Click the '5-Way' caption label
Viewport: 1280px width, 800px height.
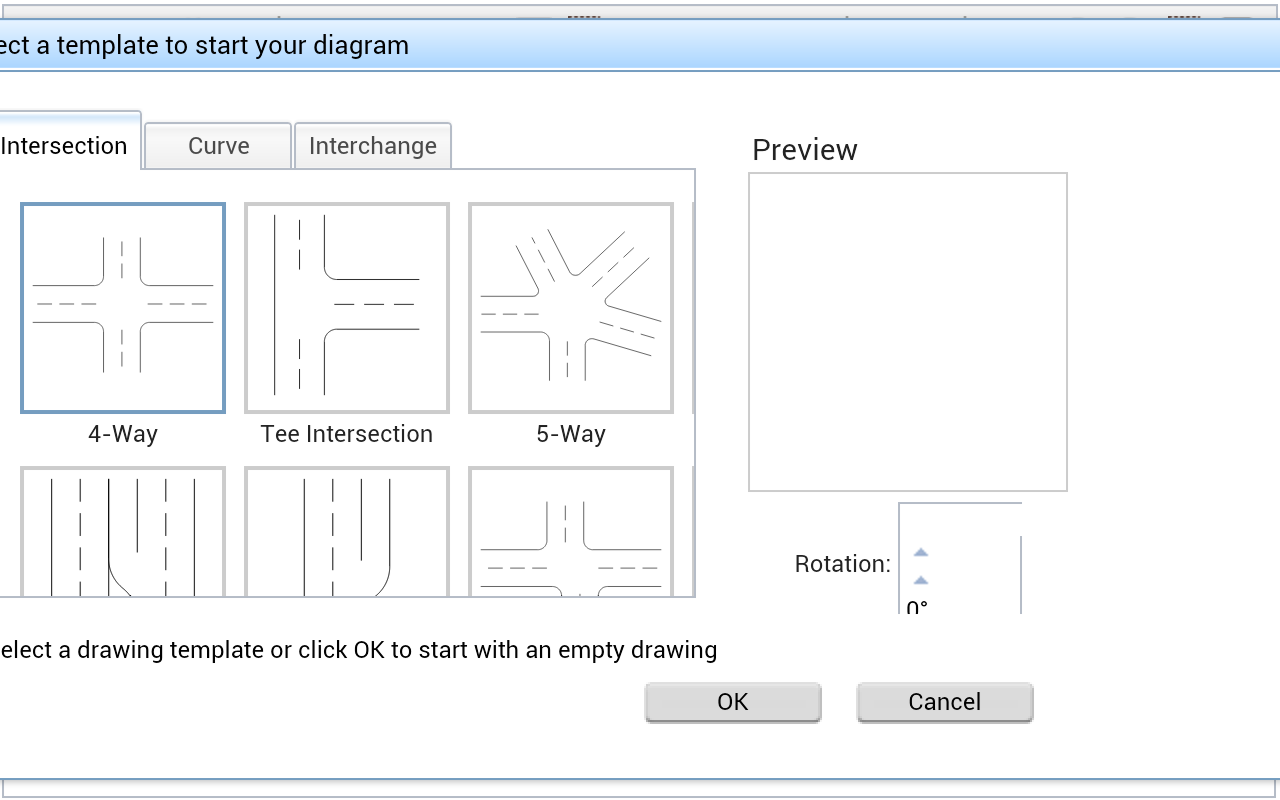coord(571,434)
